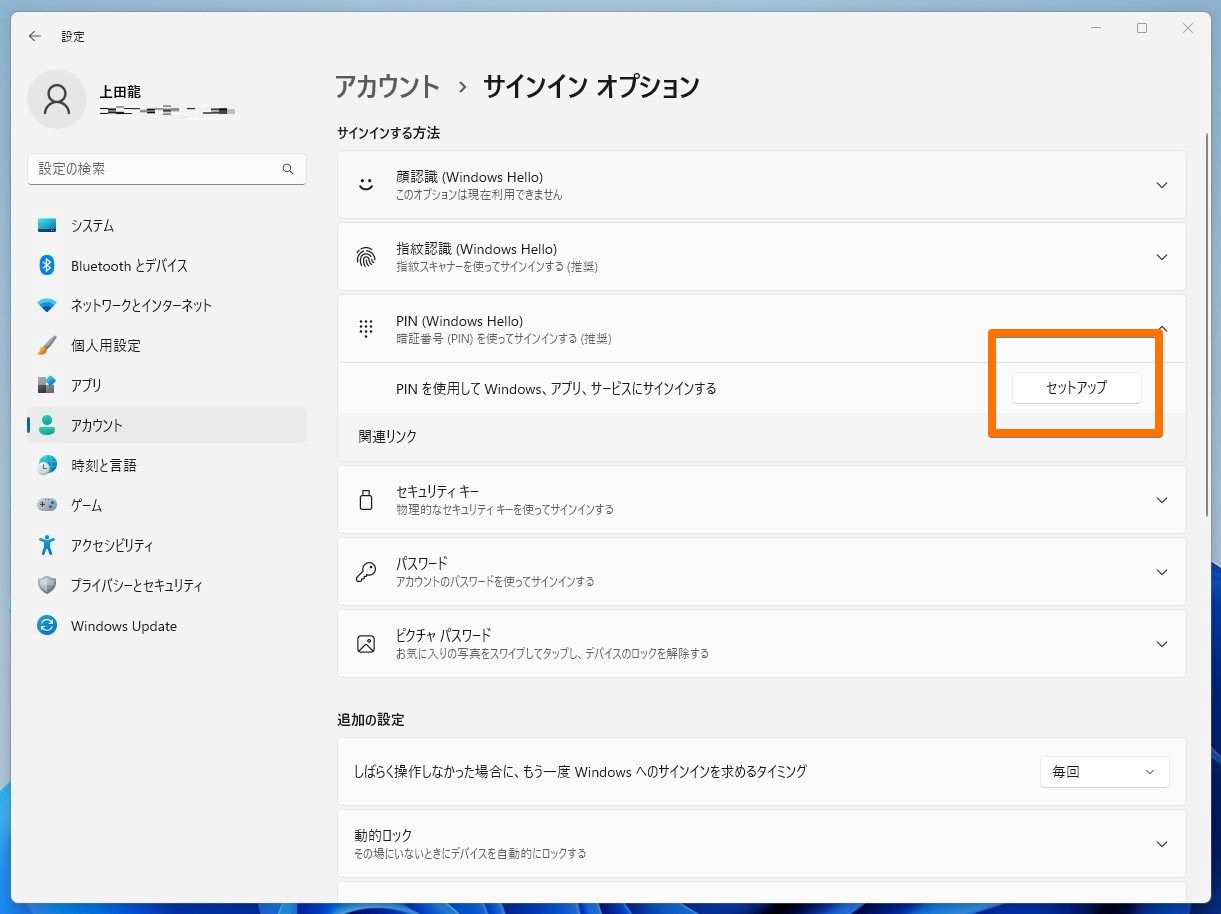Click the セキュリティ キー USB icon
This screenshot has width=1221, height=914.
pyautogui.click(x=365, y=500)
